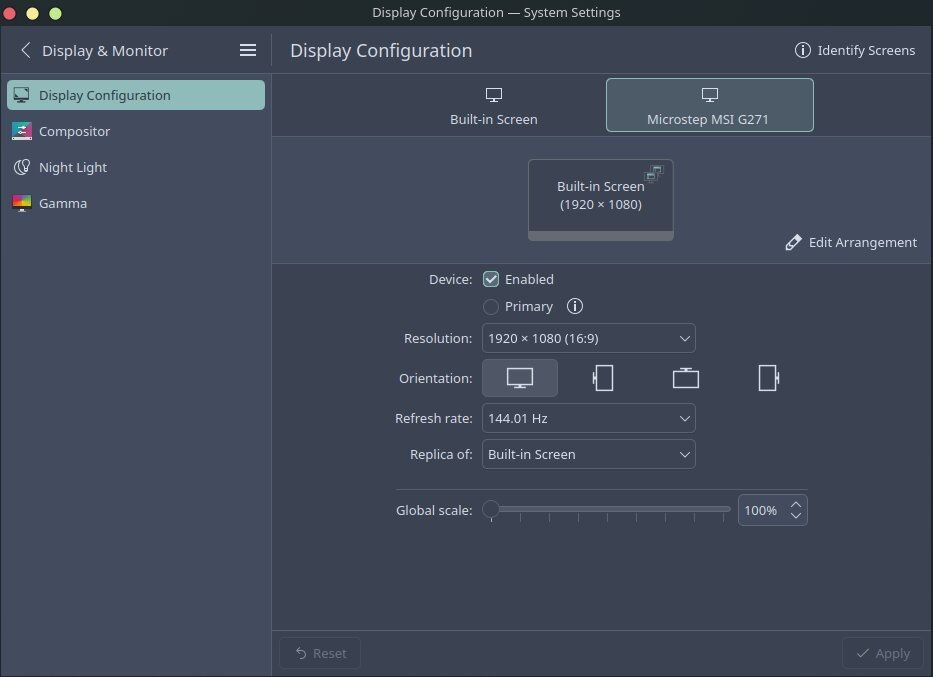Open the Night Light settings page

coord(73,167)
